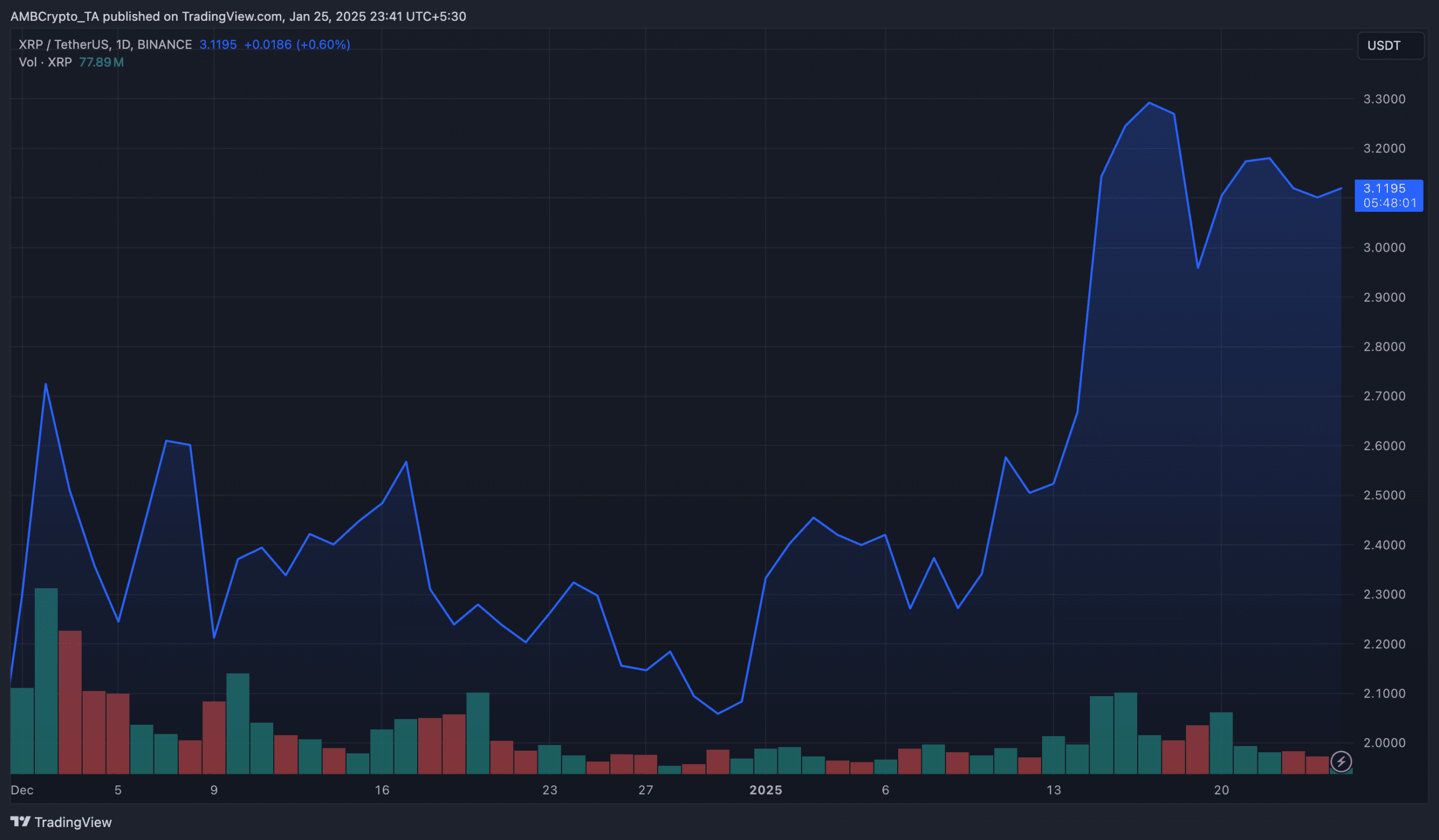Click the 3.2000 price axis label

[x=1384, y=148]
